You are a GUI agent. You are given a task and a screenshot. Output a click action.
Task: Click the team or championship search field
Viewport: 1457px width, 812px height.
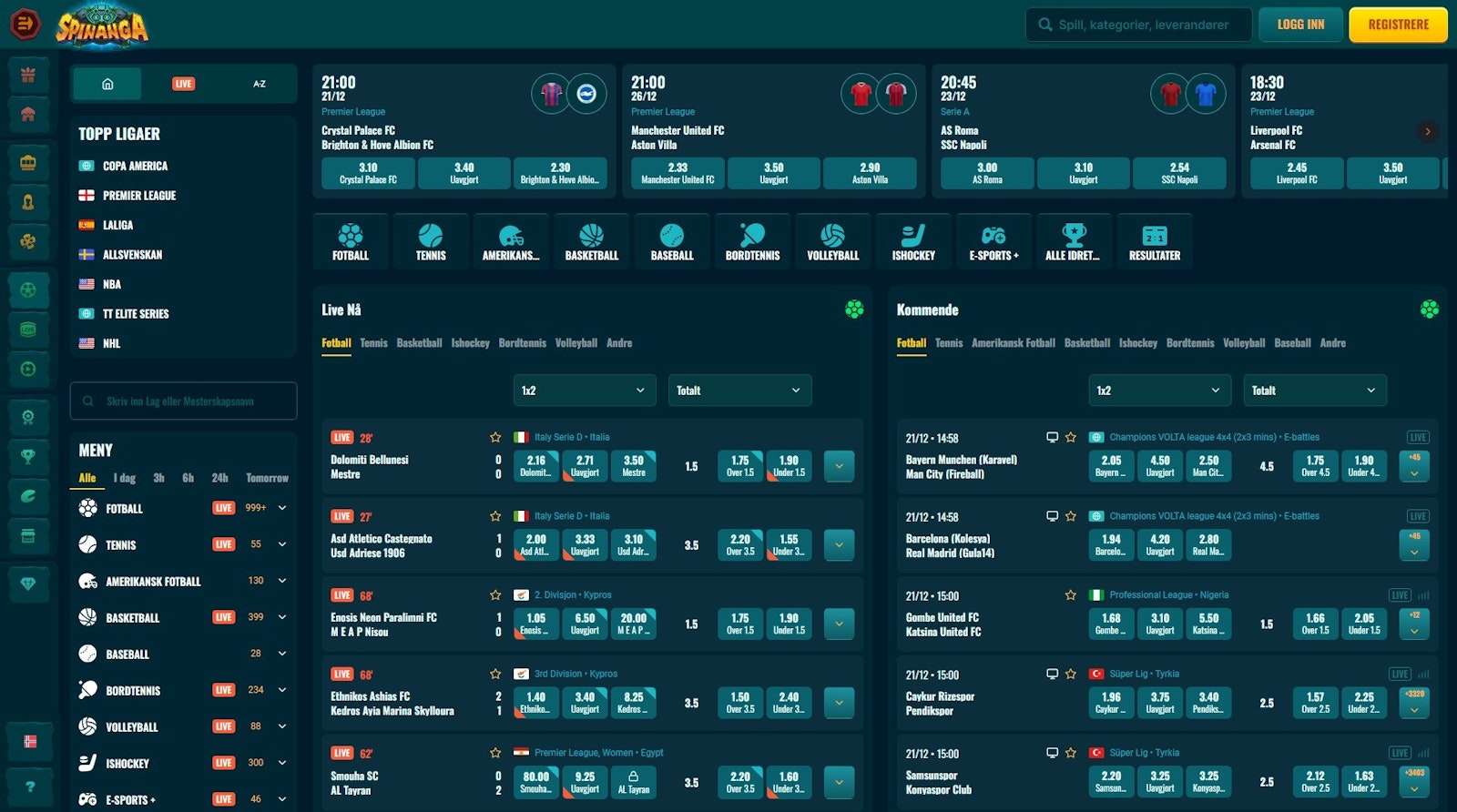(183, 401)
